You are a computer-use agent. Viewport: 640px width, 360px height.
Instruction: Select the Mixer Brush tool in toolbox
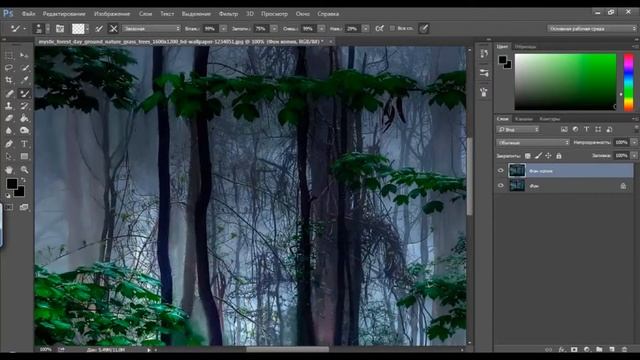(24, 93)
